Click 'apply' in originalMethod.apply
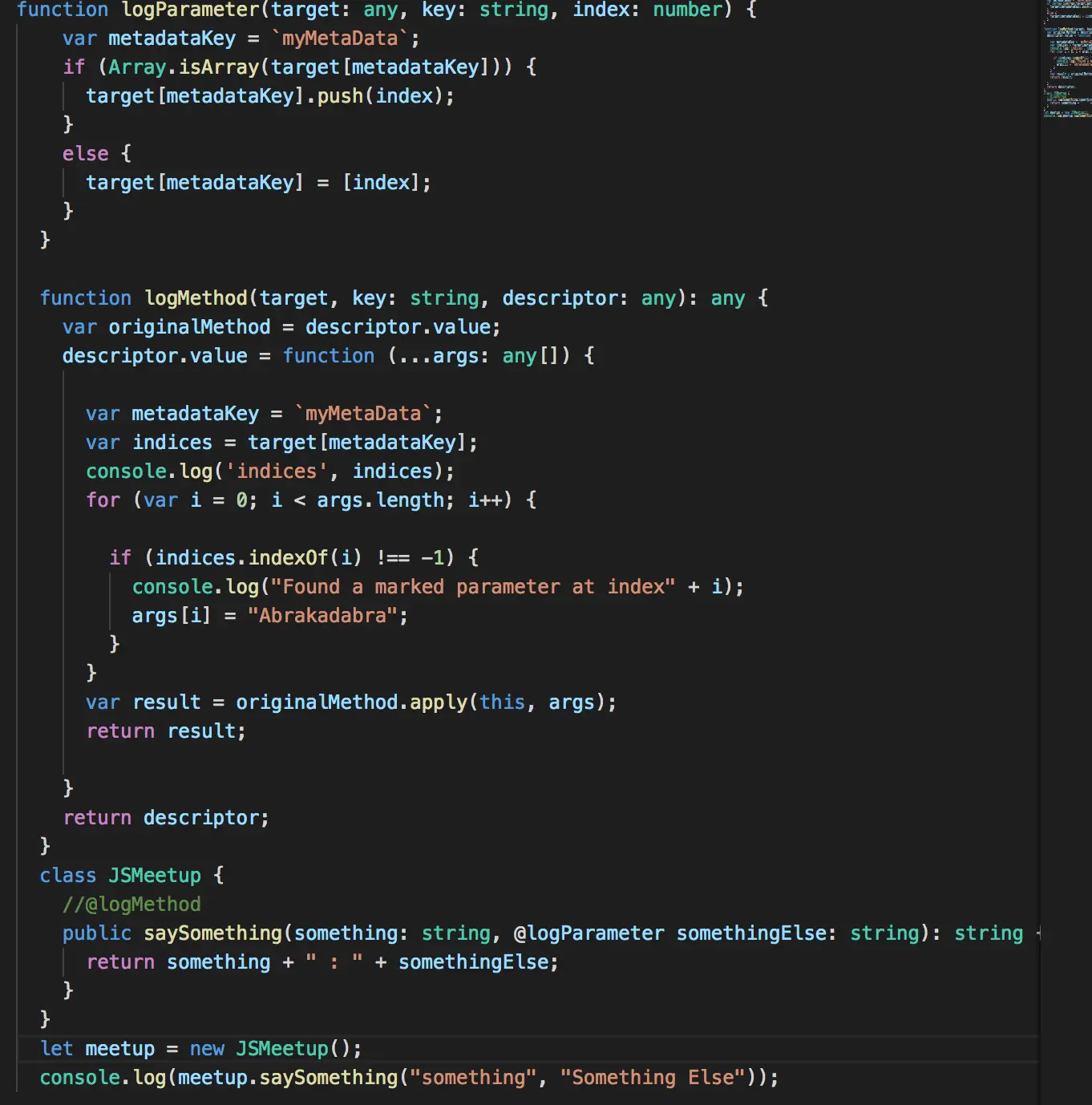Viewport: 1092px width, 1105px height. click(439, 702)
